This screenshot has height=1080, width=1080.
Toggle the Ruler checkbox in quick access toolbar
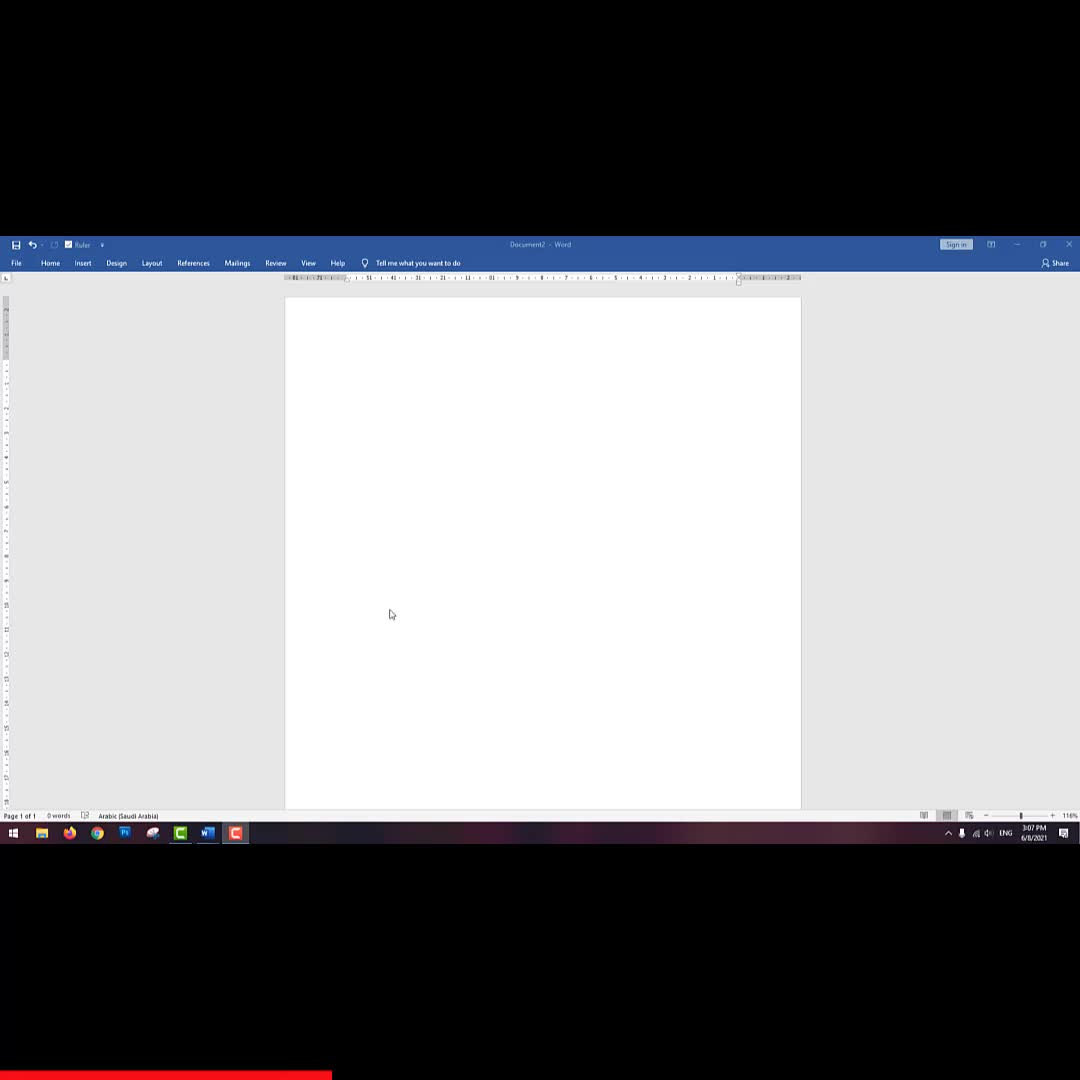[69, 245]
